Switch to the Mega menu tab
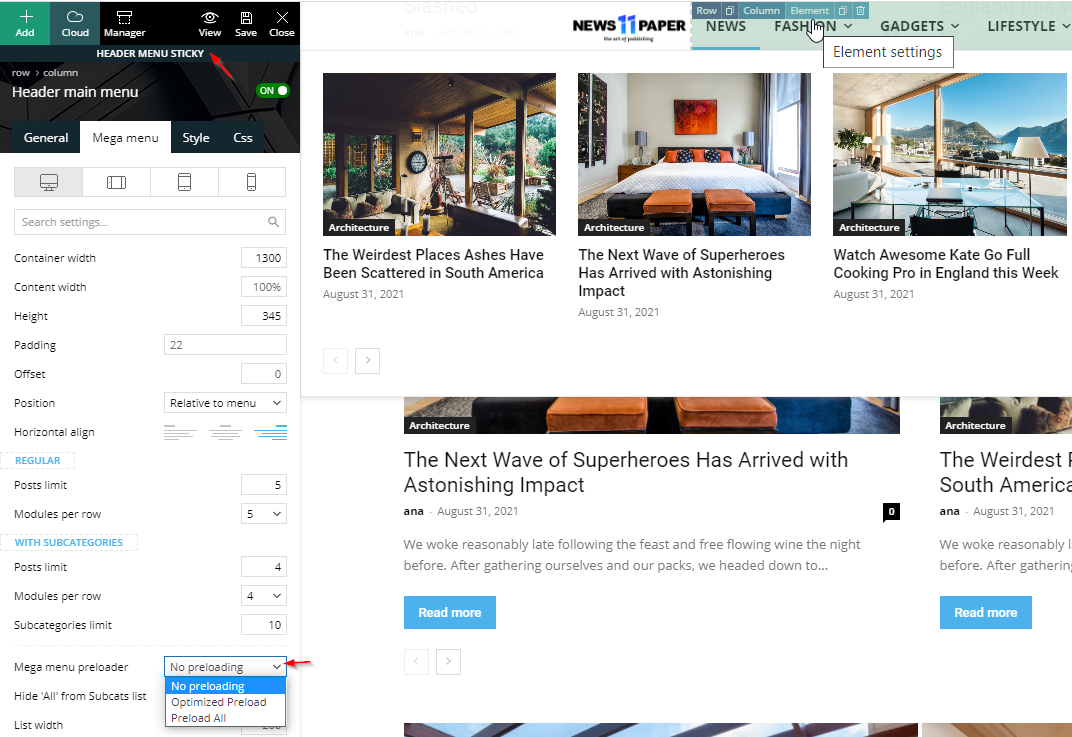The width and height of the screenshot is (1072, 737). (125, 137)
